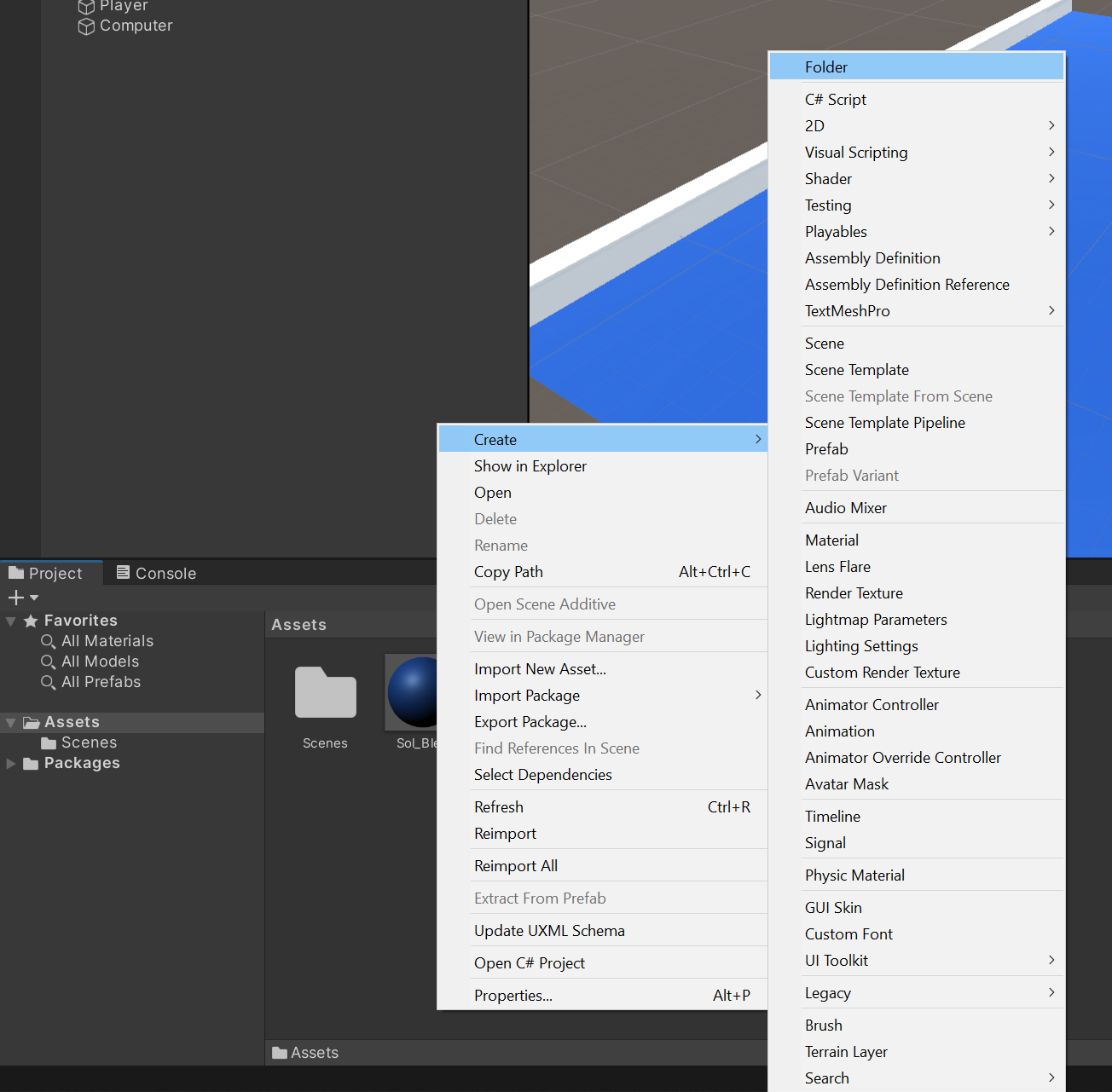Select the Scenes folder thumbnail
The height and width of the screenshot is (1092, 1112).
325,692
